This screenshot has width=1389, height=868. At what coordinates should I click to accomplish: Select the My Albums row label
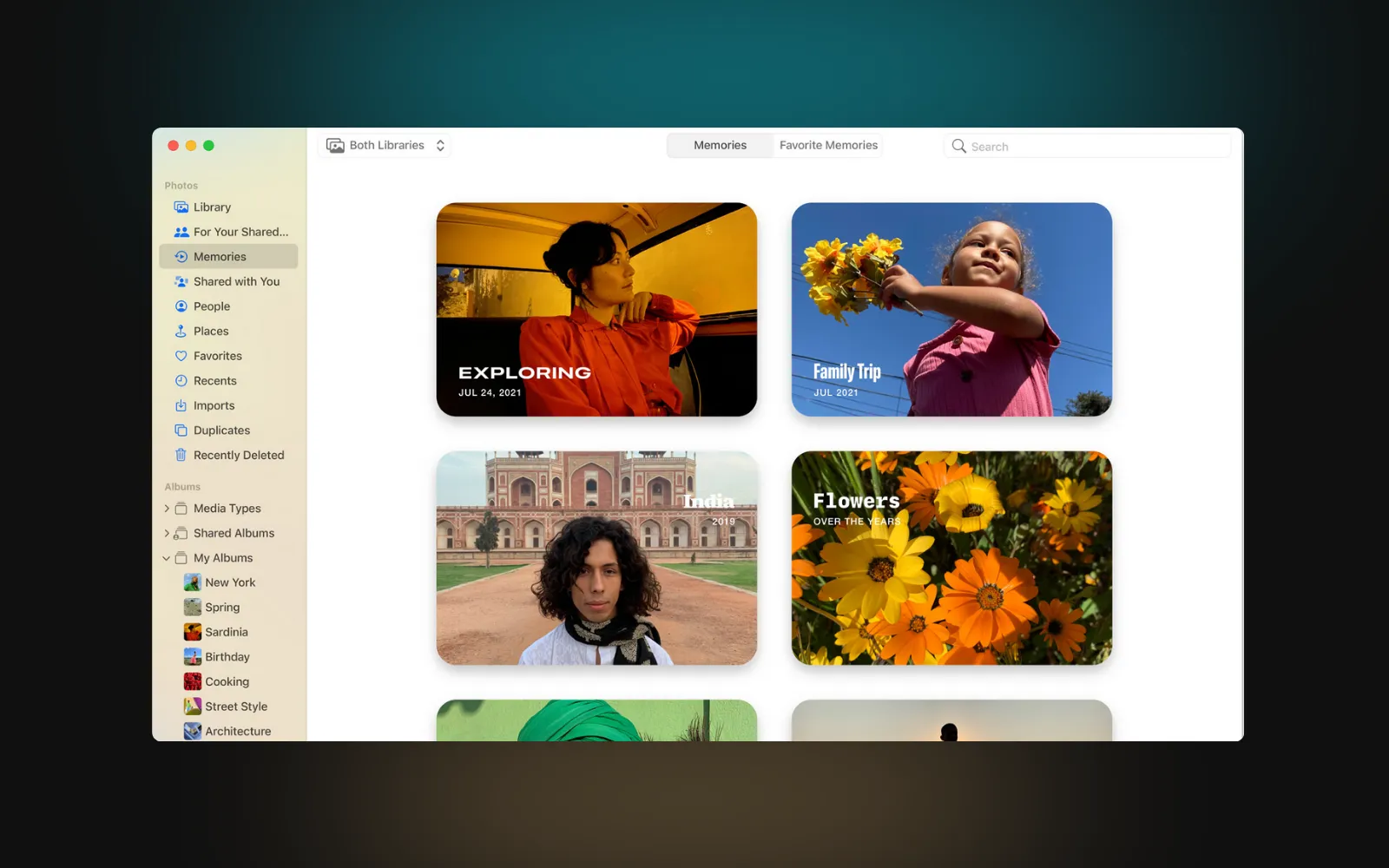point(223,558)
